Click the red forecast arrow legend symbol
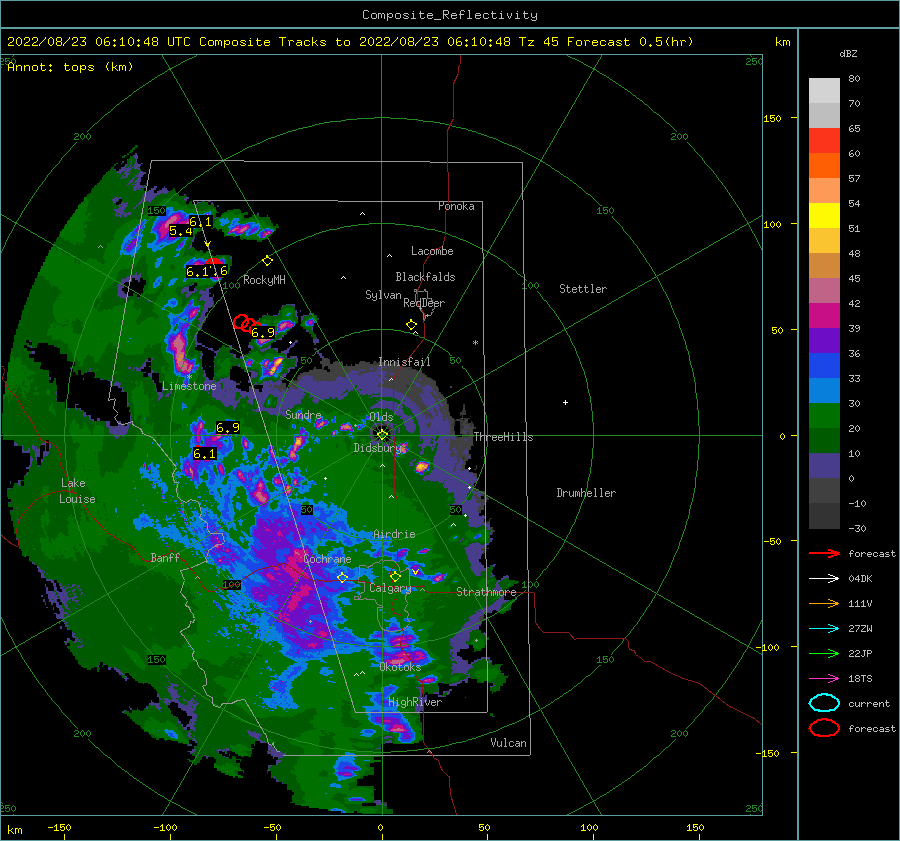The image size is (900, 841). pyautogui.click(x=824, y=553)
